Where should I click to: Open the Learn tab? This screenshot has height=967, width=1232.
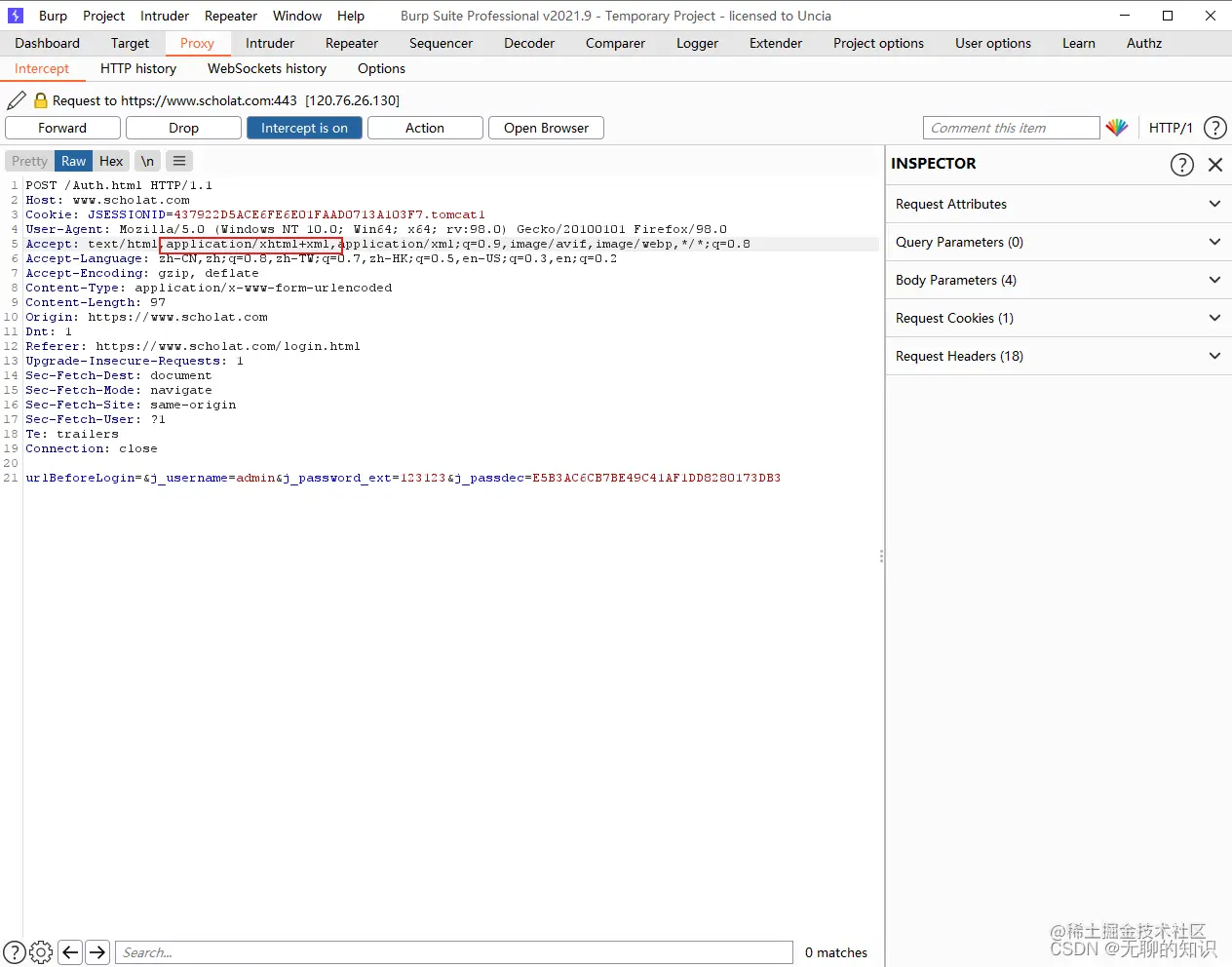tap(1079, 43)
